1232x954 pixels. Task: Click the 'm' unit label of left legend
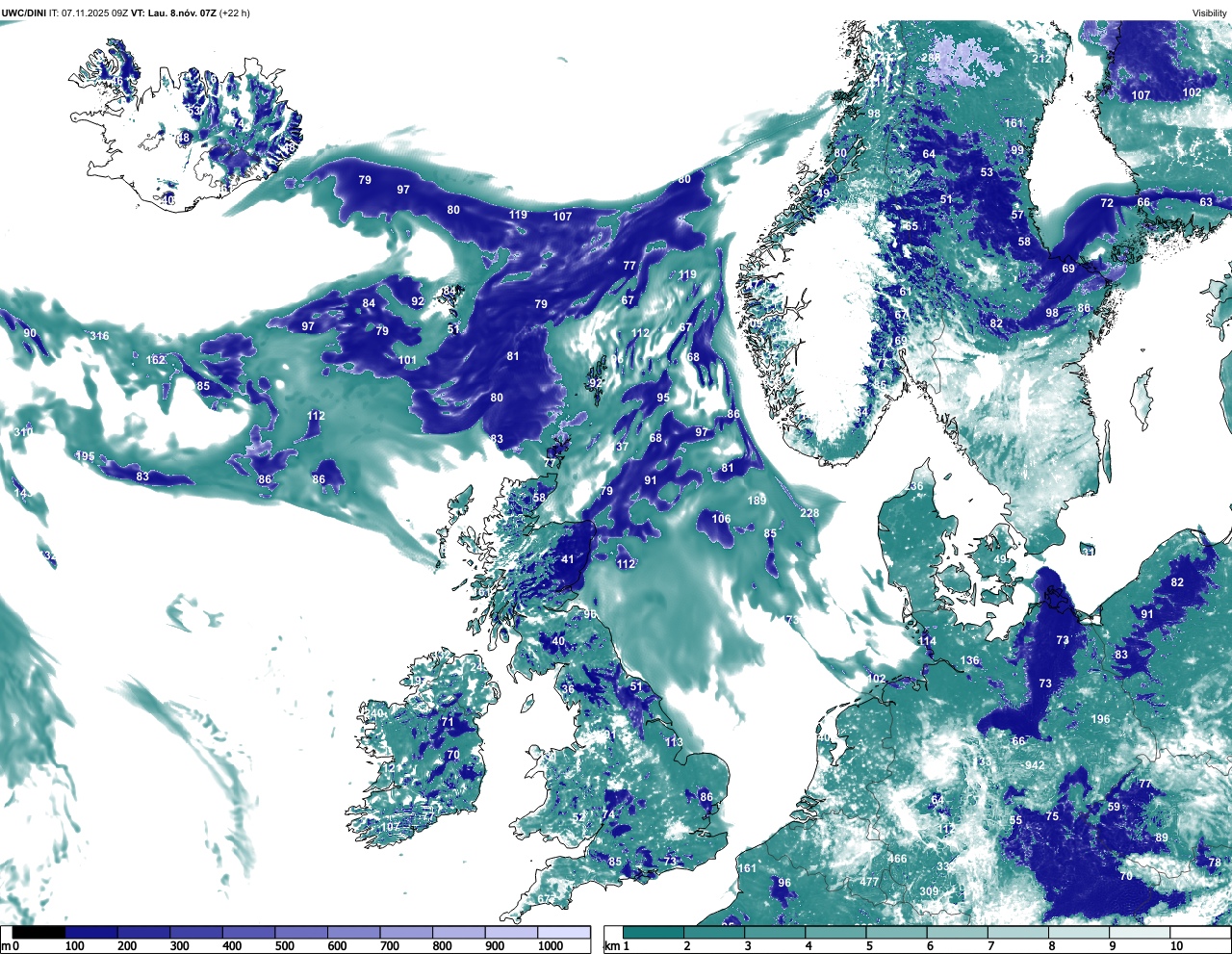click(6, 946)
